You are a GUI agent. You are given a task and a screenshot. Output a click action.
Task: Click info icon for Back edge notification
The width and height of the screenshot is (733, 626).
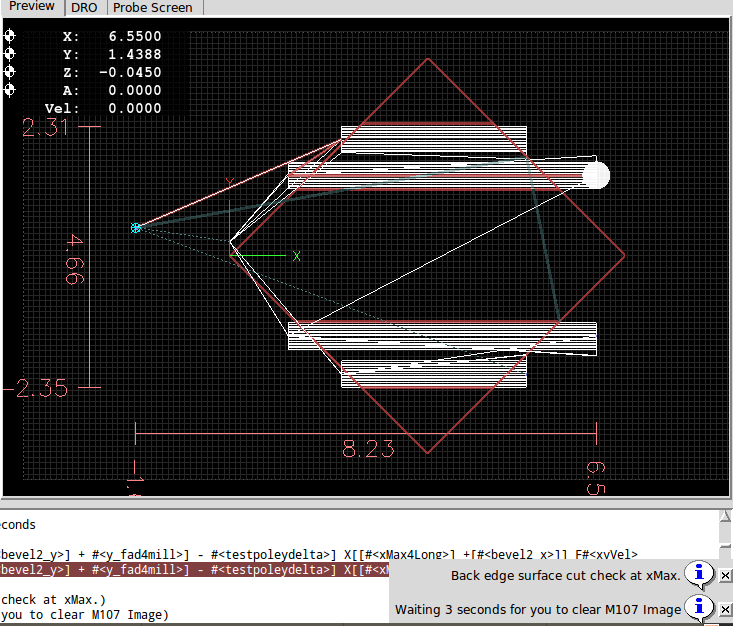click(x=700, y=574)
